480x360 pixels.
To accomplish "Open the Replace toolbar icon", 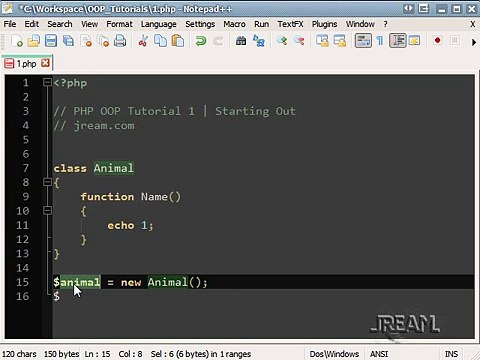I will click(x=258, y=41).
